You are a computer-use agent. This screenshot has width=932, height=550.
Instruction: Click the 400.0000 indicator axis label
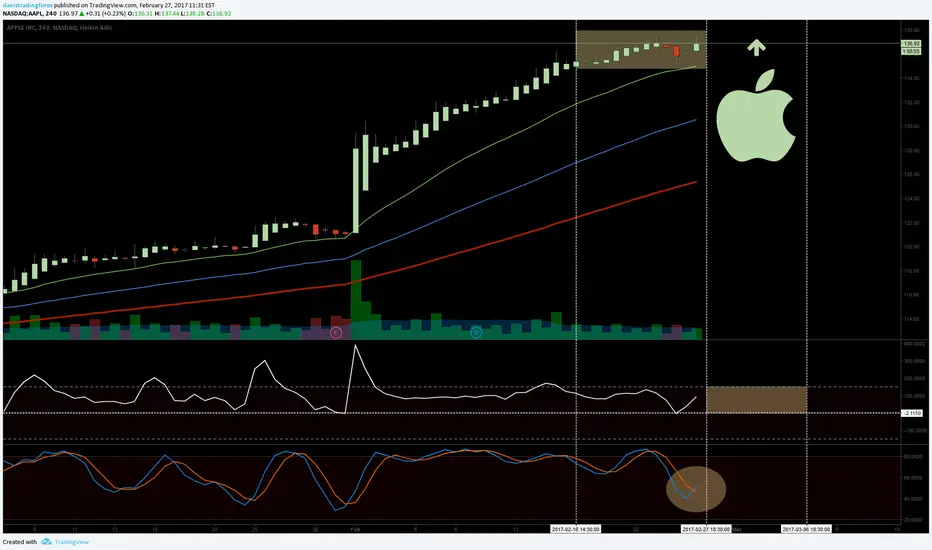914,344
